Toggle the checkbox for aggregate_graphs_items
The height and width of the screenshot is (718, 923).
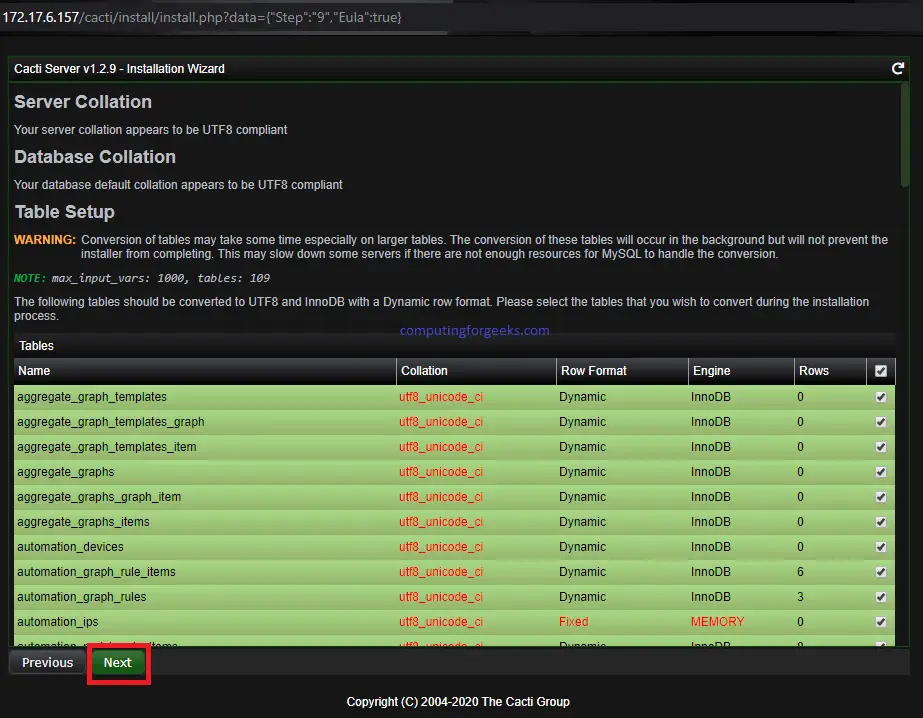tap(881, 522)
